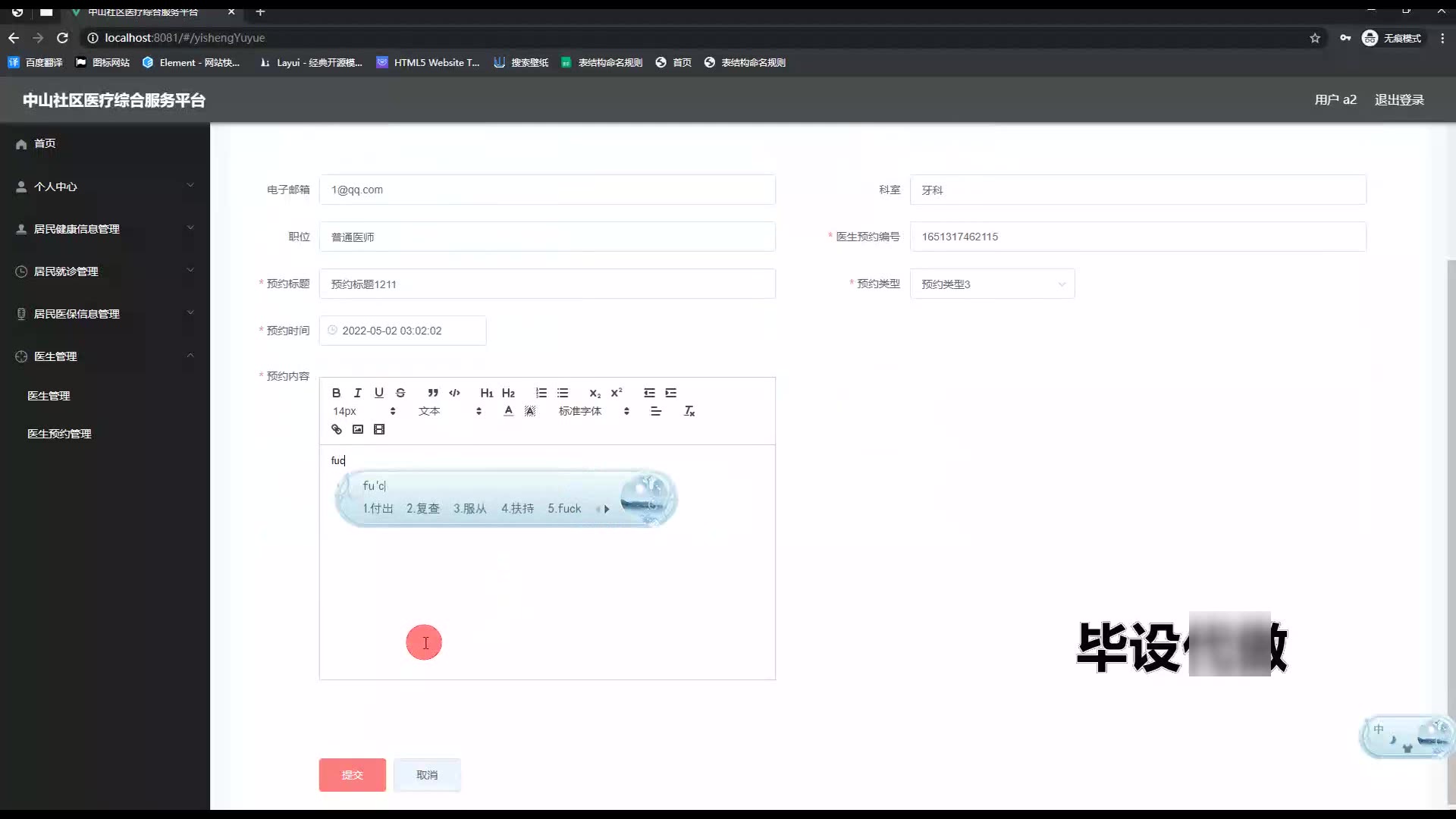Click the 退出登录 logout link
Image resolution: width=1456 pixels, height=819 pixels.
(1398, 100)
